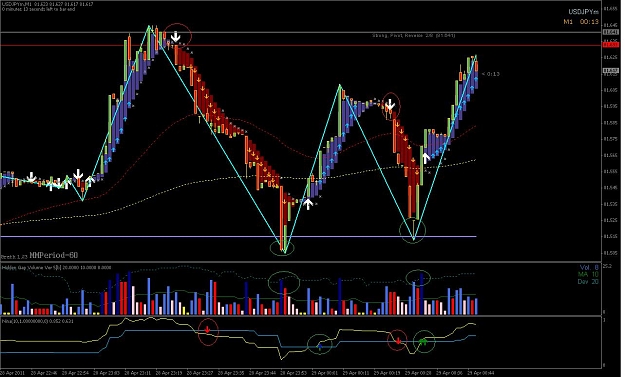Click the bottom price label on the main chart axis
This screenshot has height=377, width=625.
click(610, 253)
